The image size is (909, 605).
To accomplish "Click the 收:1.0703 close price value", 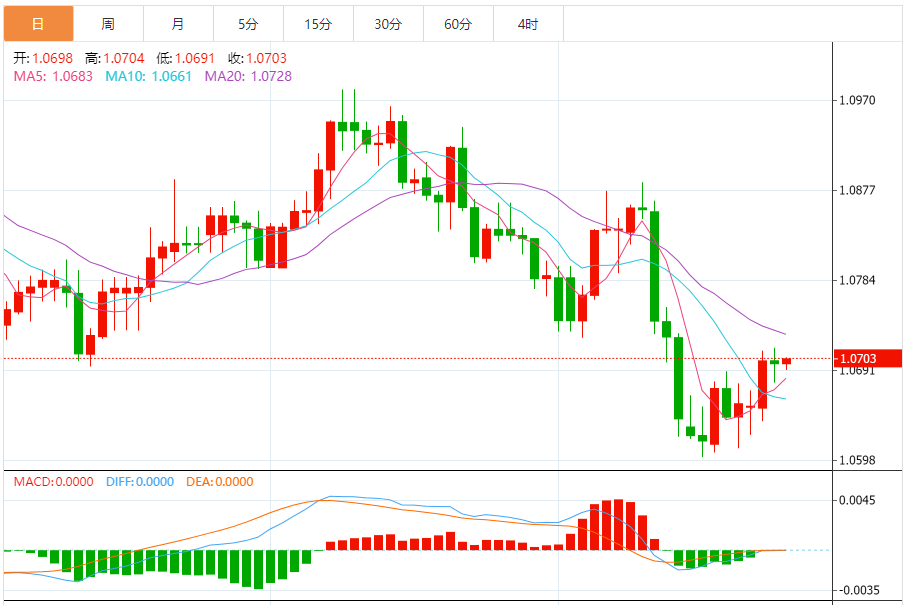I will coord(257,58).
